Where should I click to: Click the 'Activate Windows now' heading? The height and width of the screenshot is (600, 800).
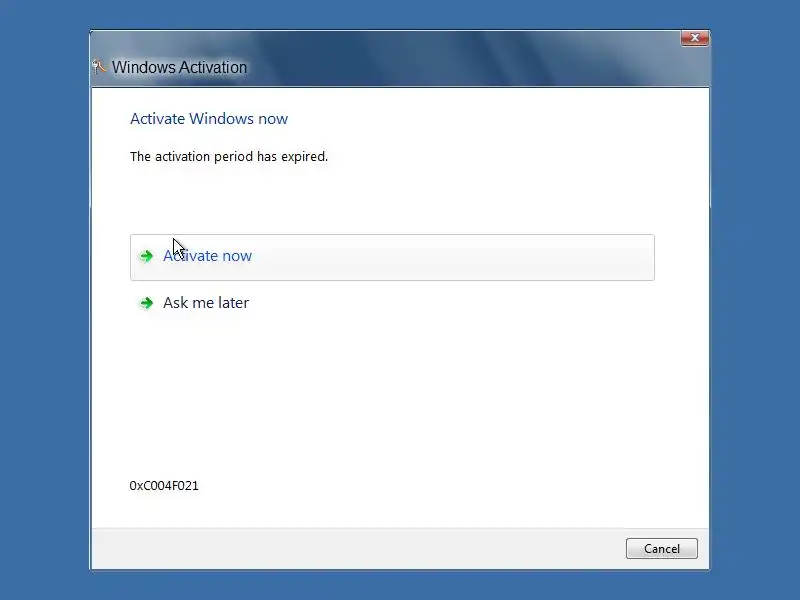(x=209, y=119)
